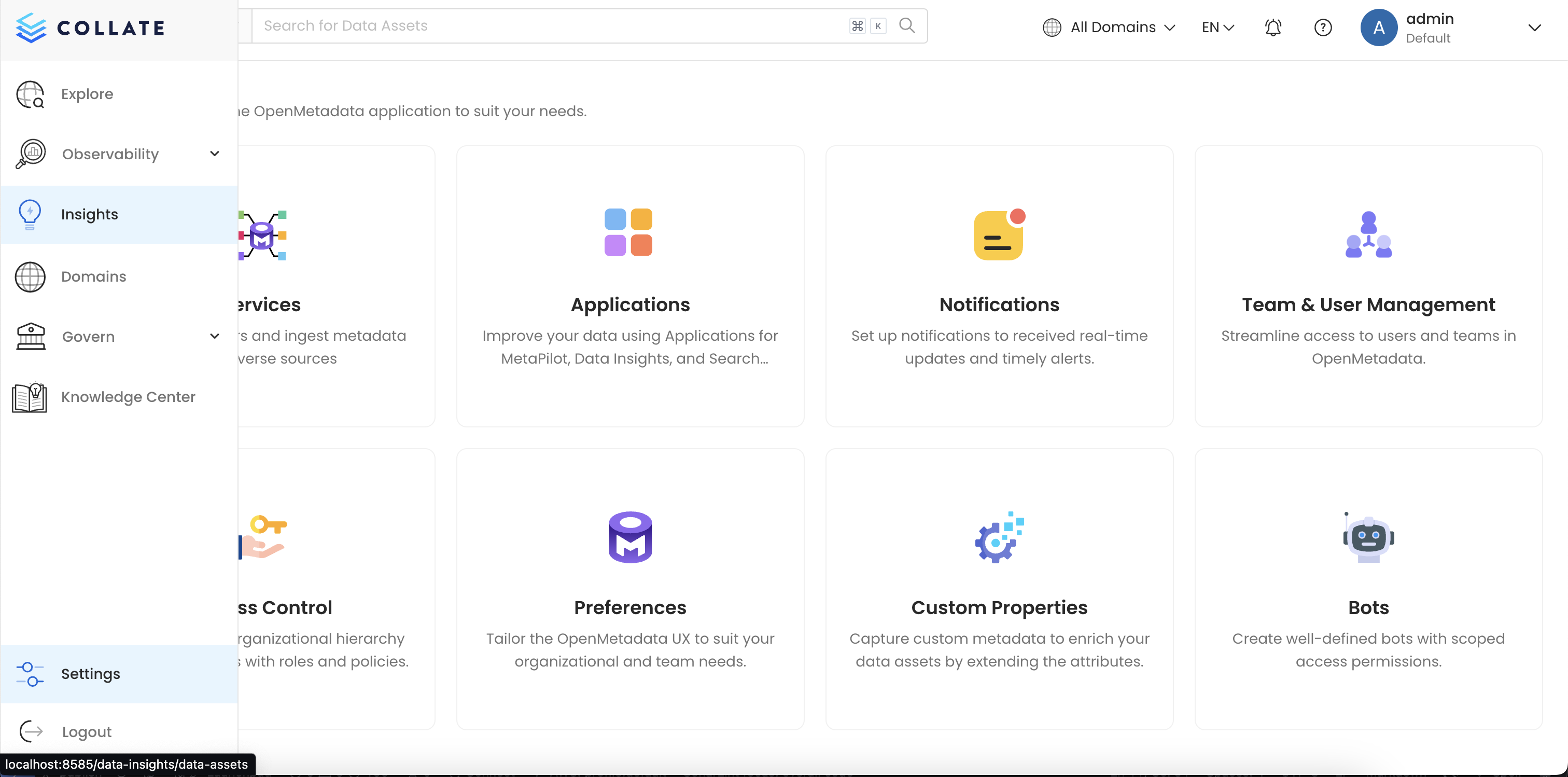Image resolution: width=1568 pixels, height=777 pixels.
Task: Click the admin avatar circle
Action: coord(1379,27)
